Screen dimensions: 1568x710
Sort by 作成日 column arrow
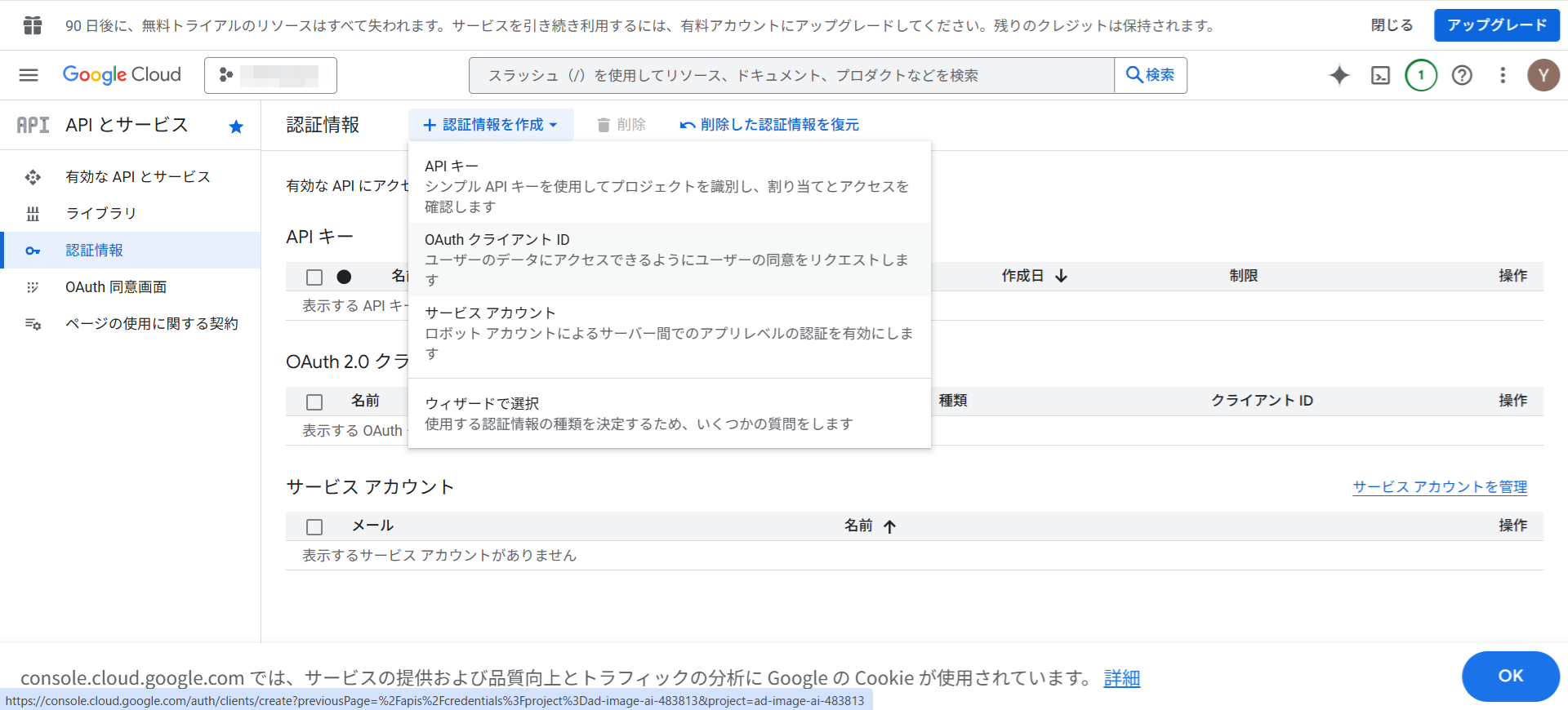pyautogui.click(x=1061, y=276)
